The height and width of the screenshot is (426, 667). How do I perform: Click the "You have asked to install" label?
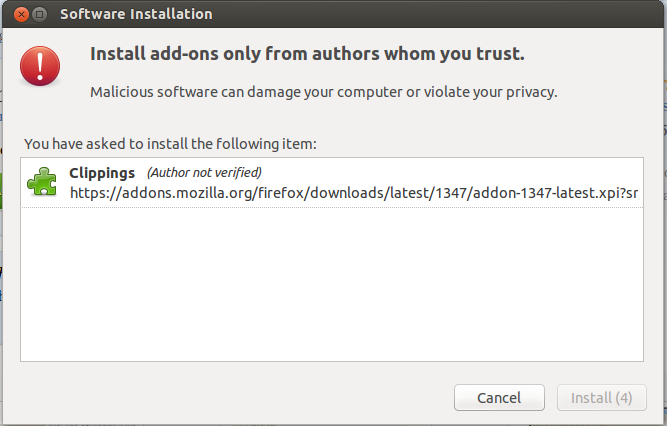(170, 144)
